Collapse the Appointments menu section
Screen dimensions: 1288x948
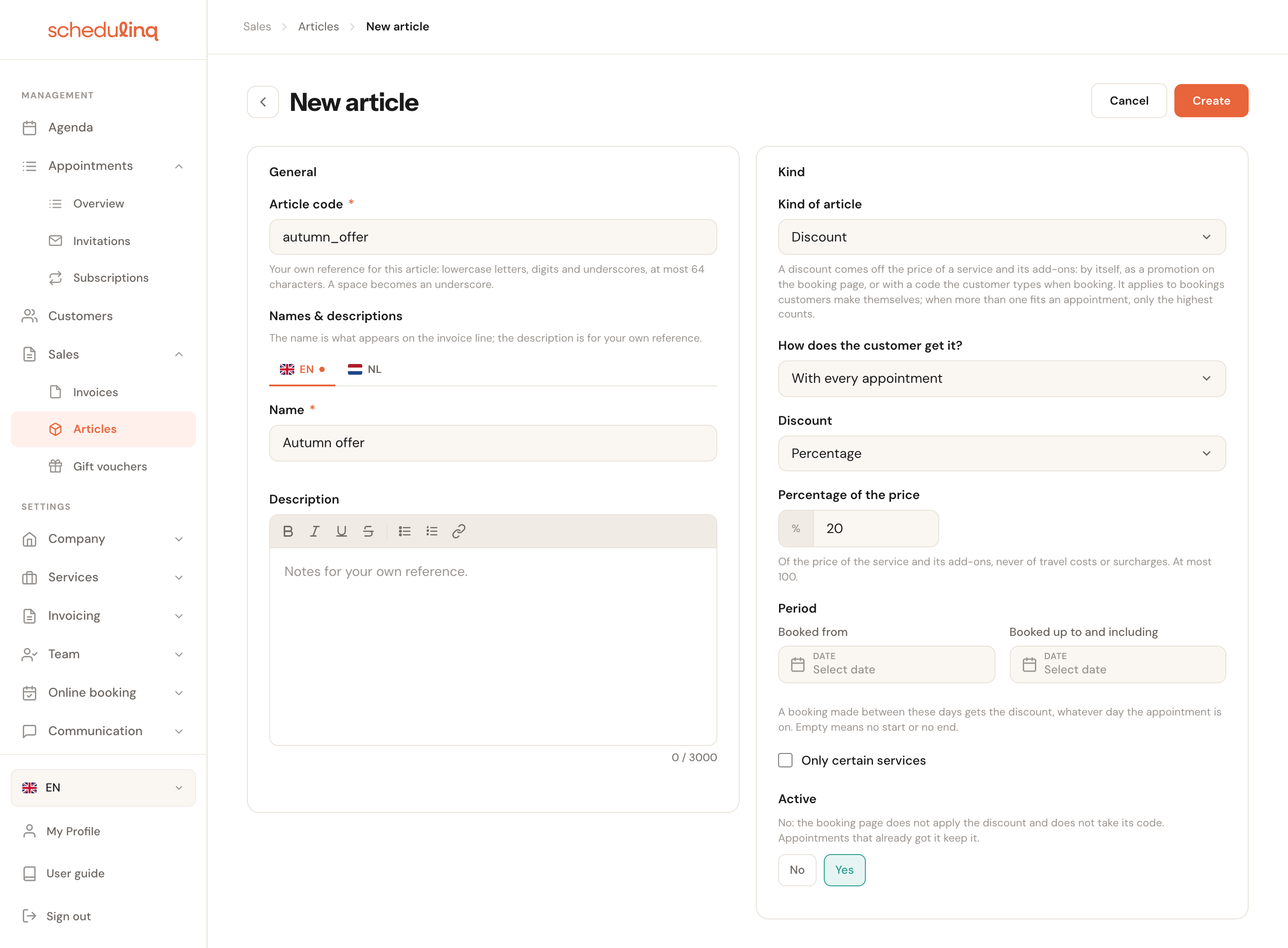pos(103,166)
